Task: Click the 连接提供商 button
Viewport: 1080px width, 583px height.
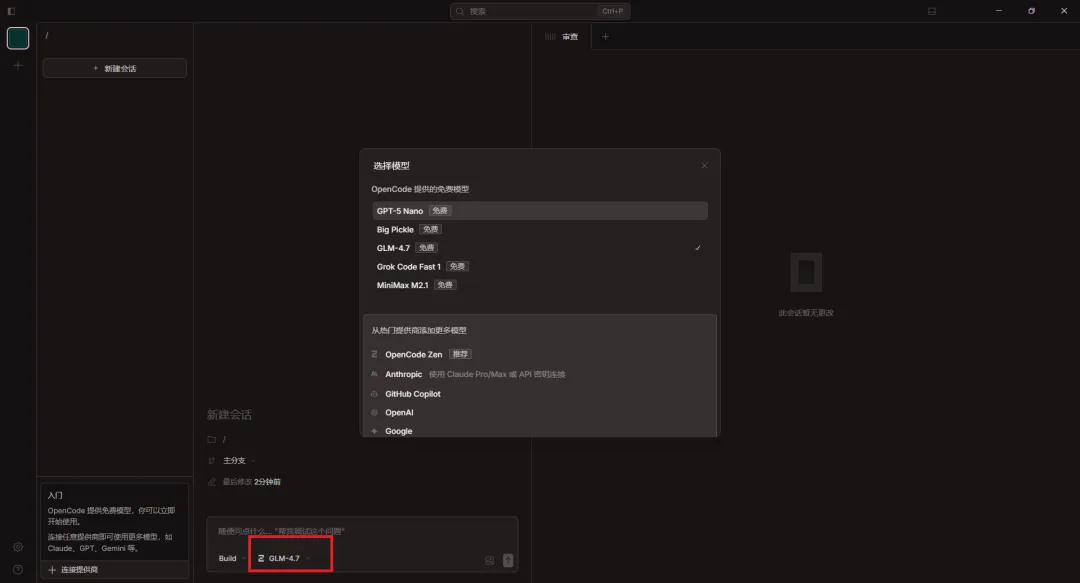Action: tap(114, 570)
